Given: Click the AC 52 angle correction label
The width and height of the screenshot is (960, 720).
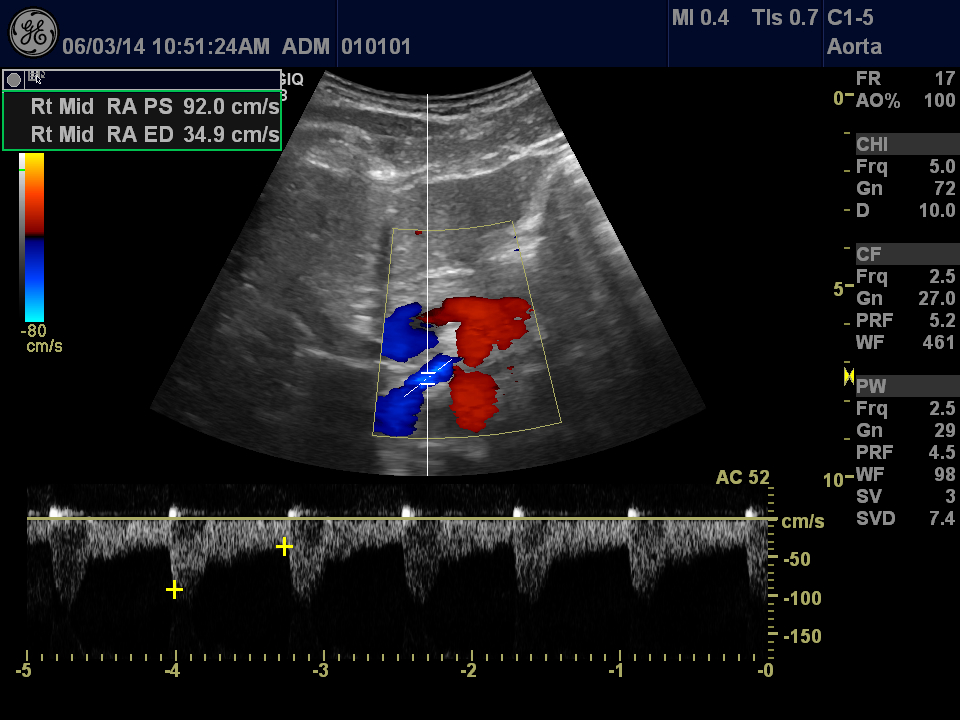Looking at the screenshot, I should point(742,478).
